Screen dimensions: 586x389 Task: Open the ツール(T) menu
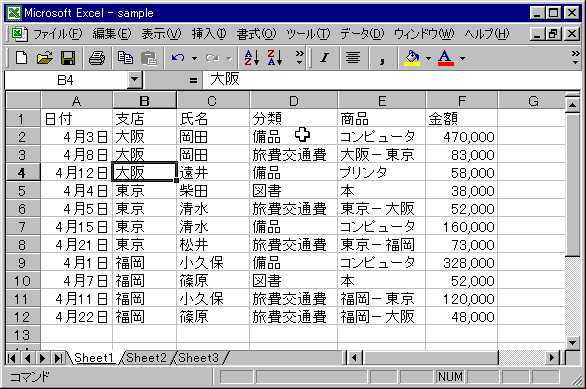point(308,34)
